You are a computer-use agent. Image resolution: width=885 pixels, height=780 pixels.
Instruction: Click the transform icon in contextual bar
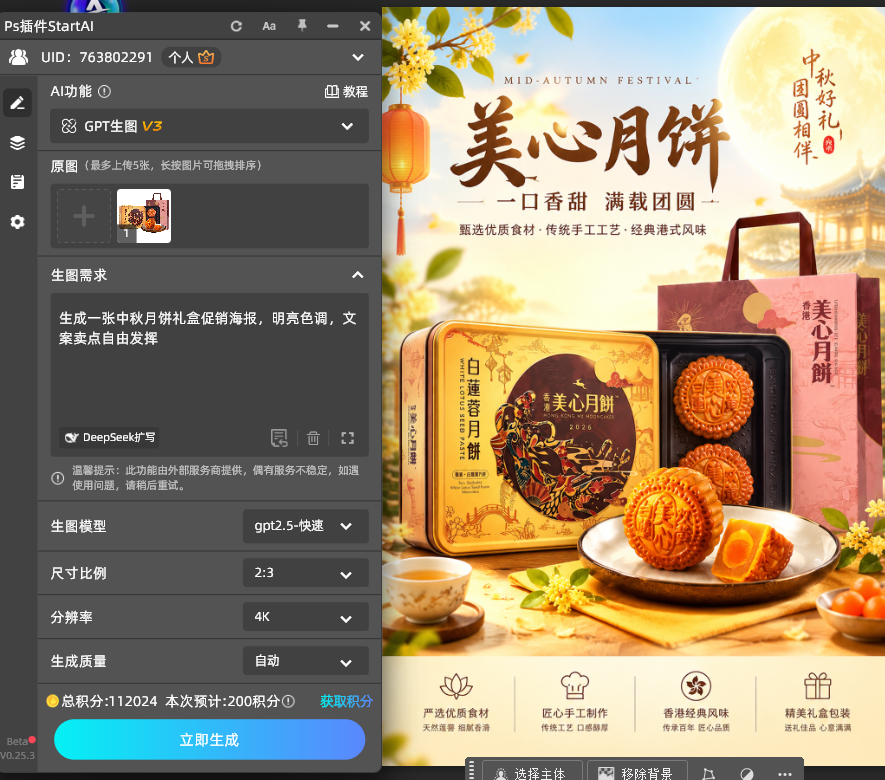click(708, 774)
